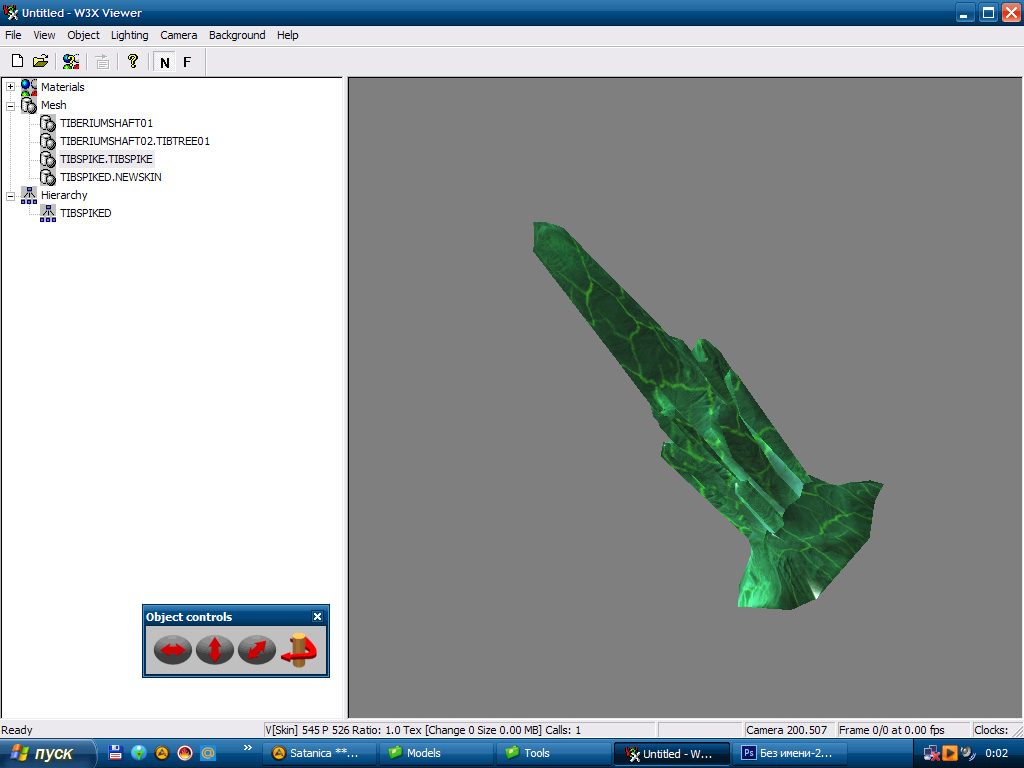The height and width of the screenshot is (768, 1024).
Task: Click the horizontal move object control button
Action: point(173,650)
